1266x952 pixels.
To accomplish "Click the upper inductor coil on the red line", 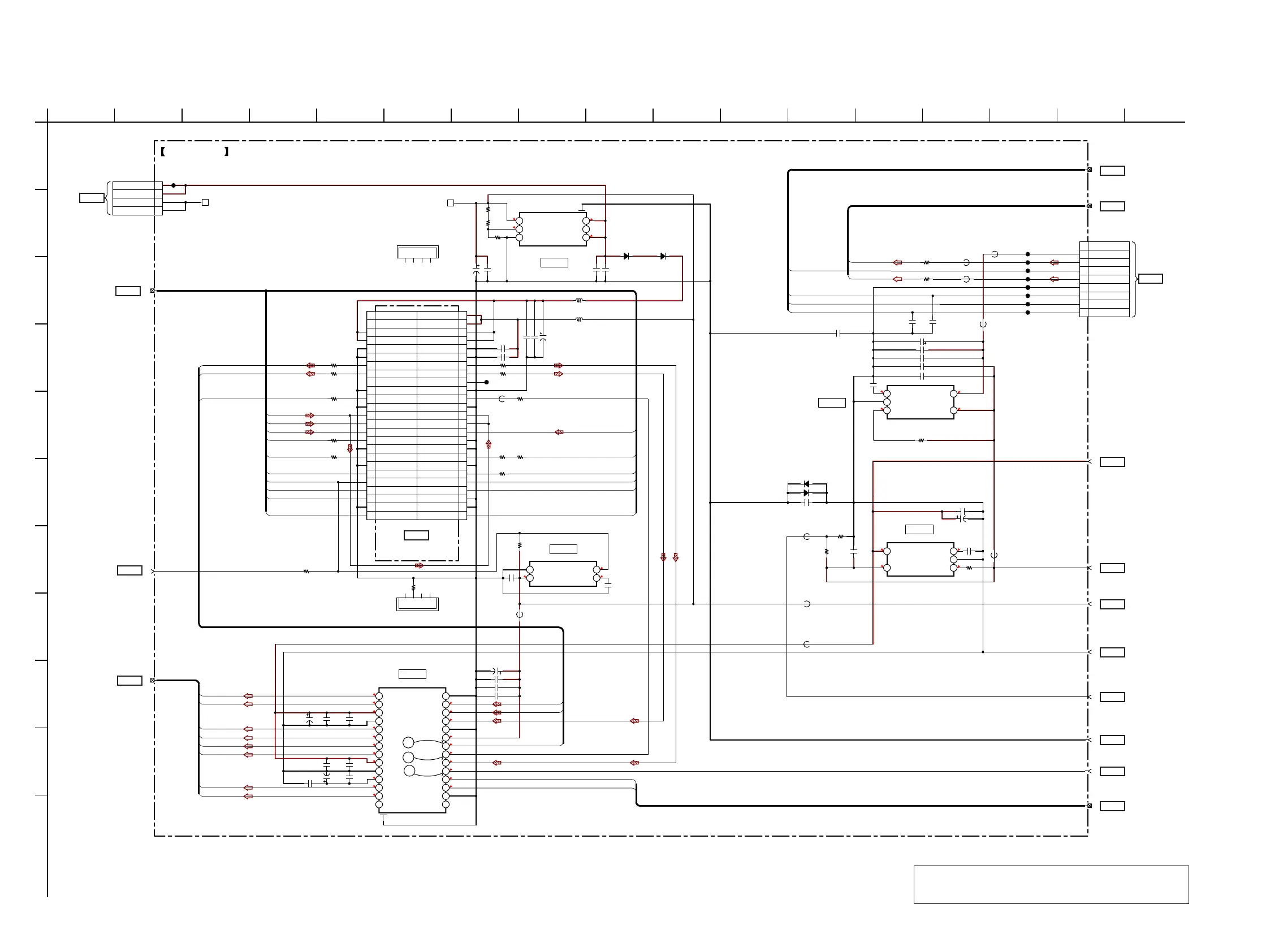I will click(x=578, y=300).
